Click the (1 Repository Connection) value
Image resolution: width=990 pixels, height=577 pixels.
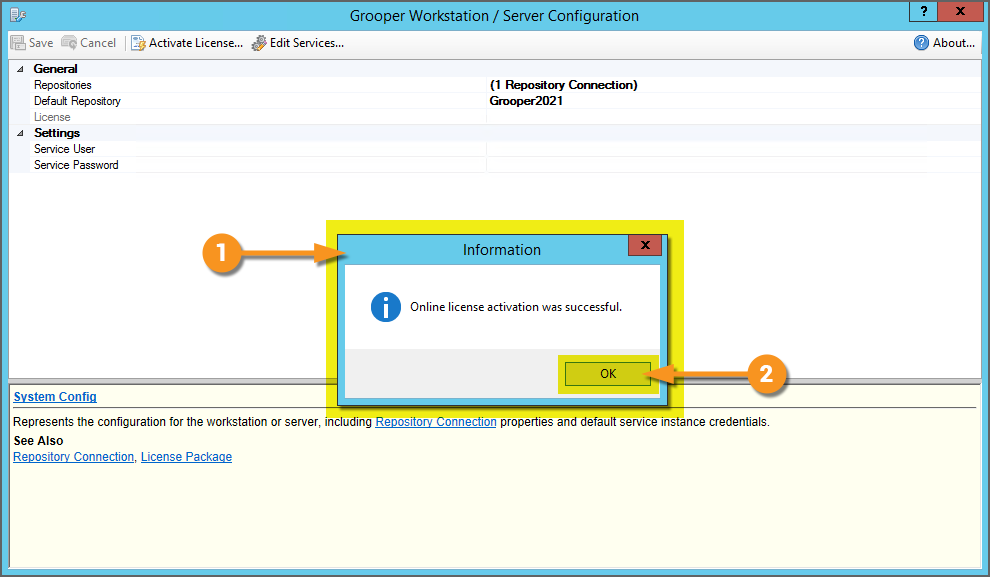563,85
